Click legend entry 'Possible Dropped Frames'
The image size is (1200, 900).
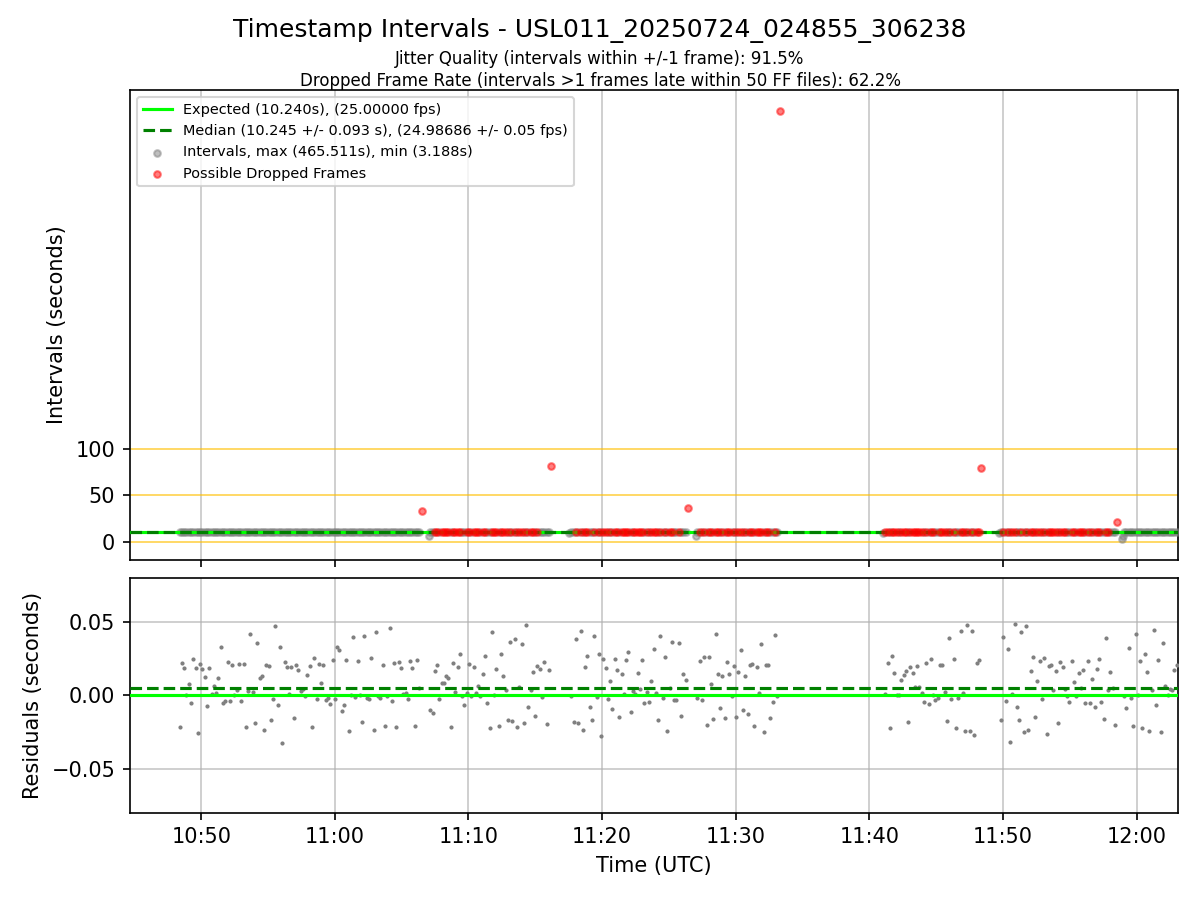pos(274,173)
